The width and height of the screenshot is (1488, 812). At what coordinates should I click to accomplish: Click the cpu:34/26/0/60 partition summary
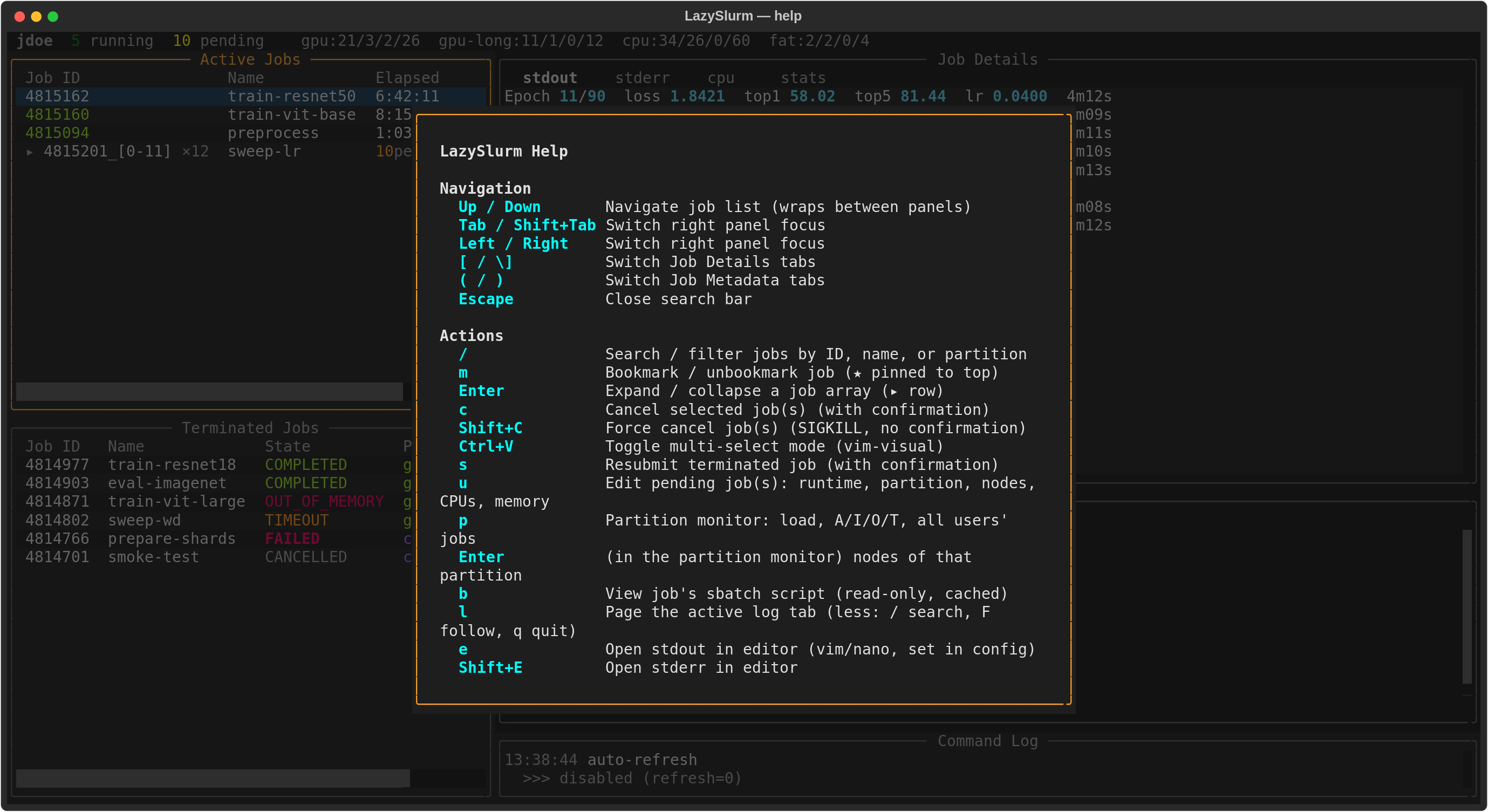(686, 41)
